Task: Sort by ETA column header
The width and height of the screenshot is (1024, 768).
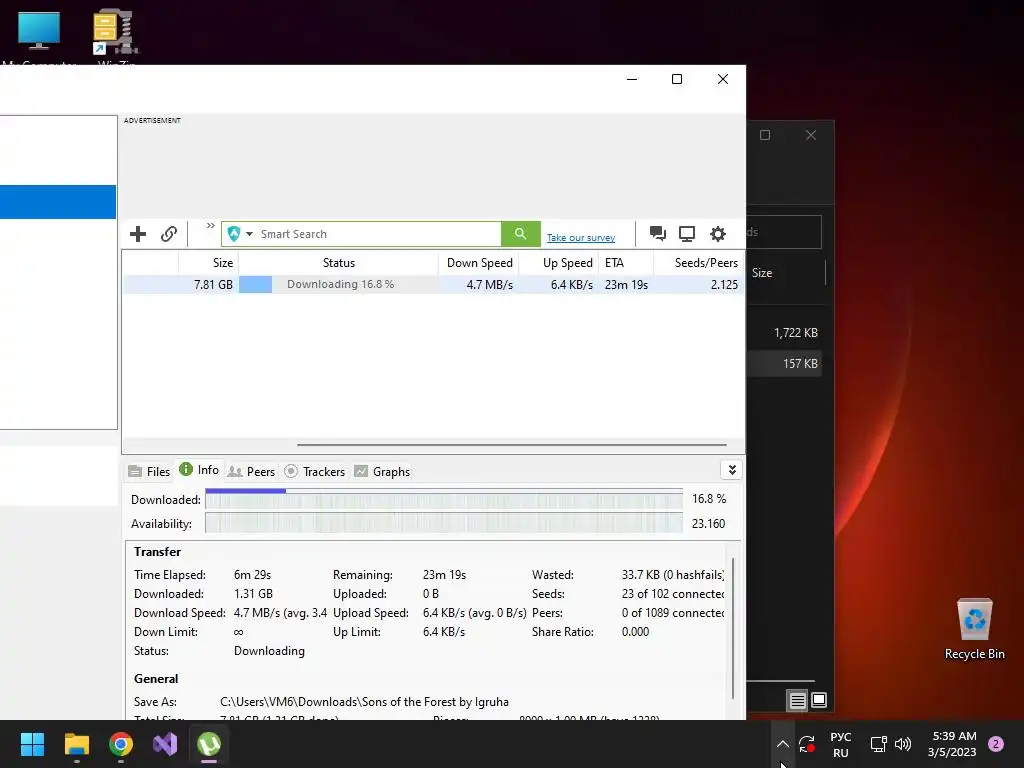Action: tap(626, 263)
